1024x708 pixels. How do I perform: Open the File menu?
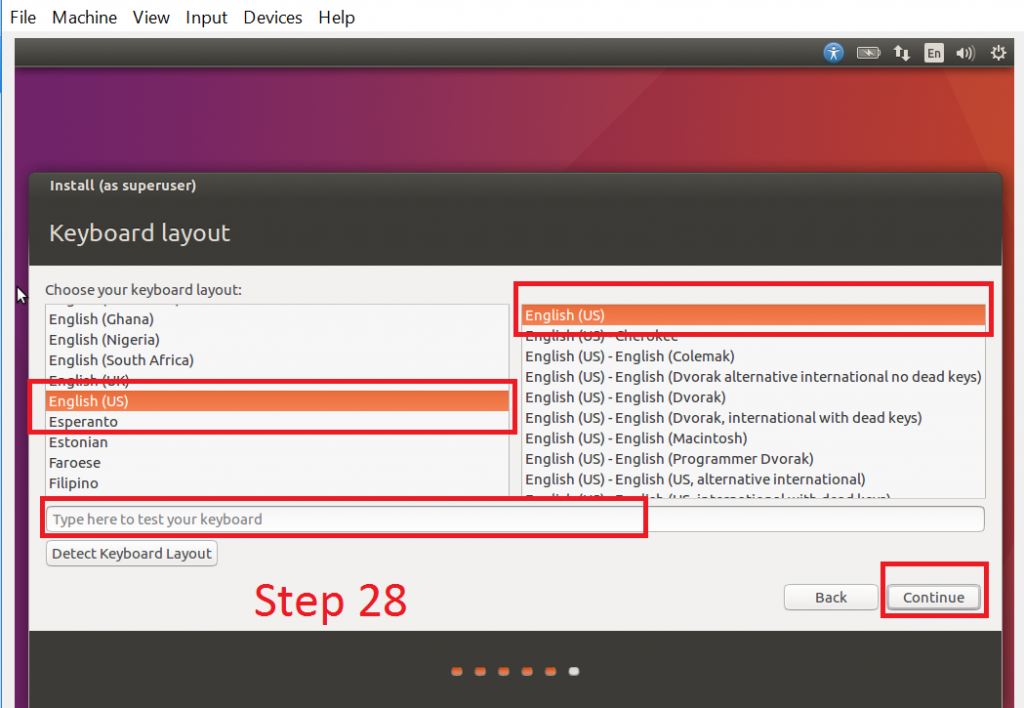(x=23, y=17)
